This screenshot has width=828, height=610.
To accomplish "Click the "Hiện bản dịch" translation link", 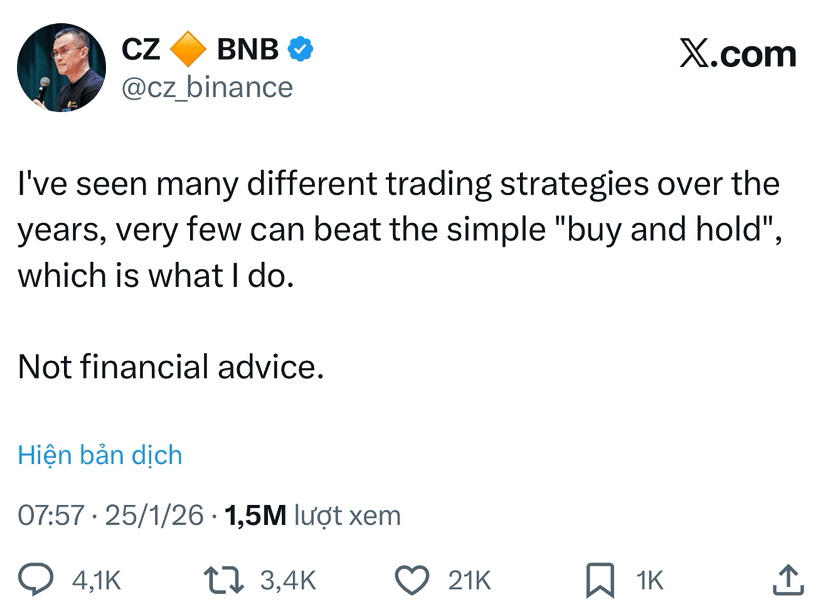I will click(x=100, y=456).
